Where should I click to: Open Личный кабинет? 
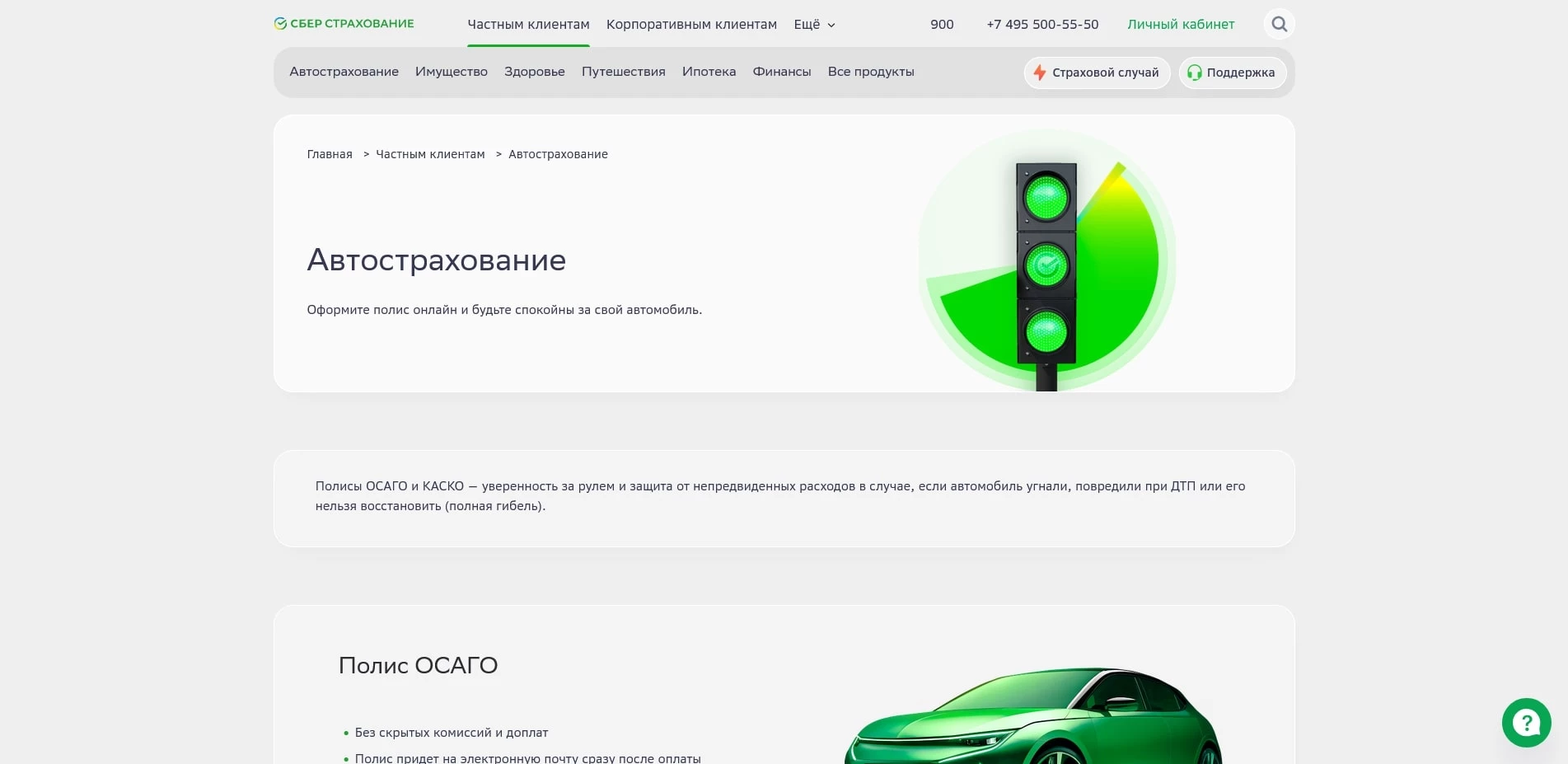pyautogui.click(x=1180, y=24)
